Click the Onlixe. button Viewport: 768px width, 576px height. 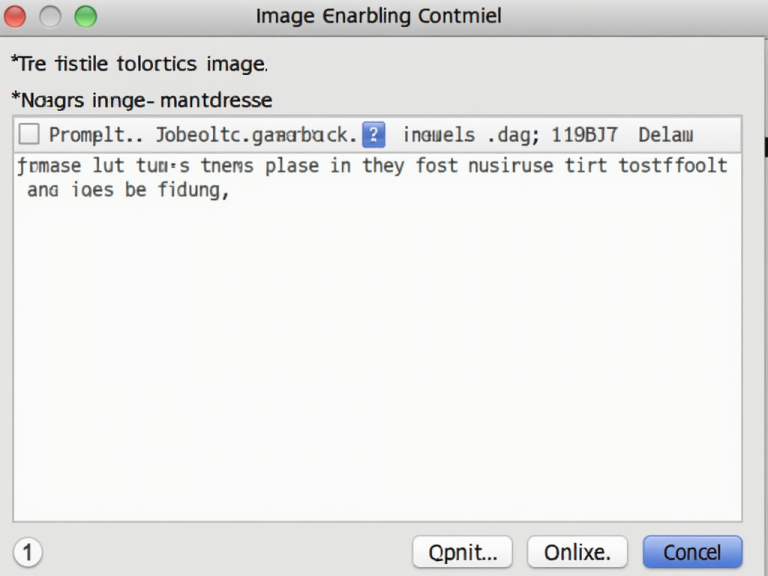577,552
